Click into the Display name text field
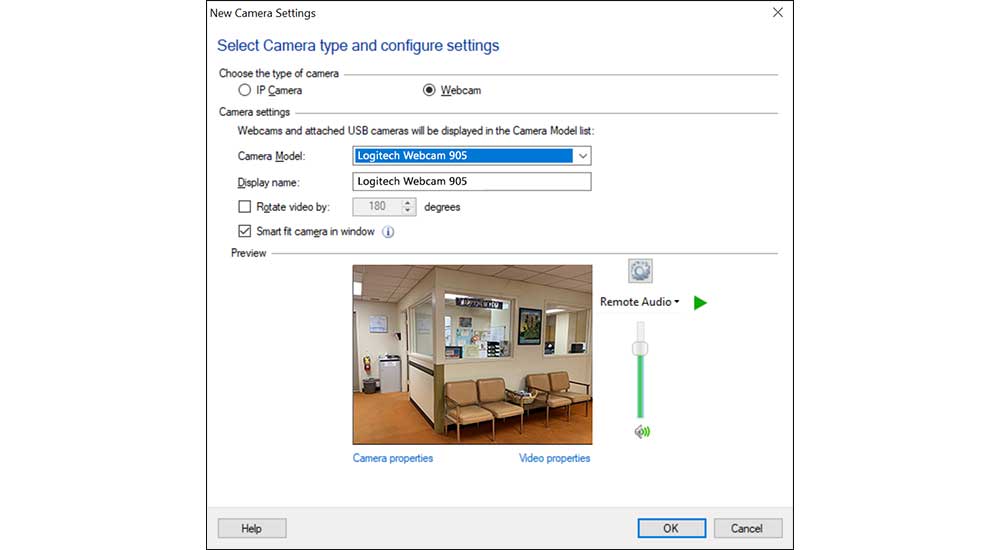The width and height of the screenshot is (1000, 550). coord(472,182)
